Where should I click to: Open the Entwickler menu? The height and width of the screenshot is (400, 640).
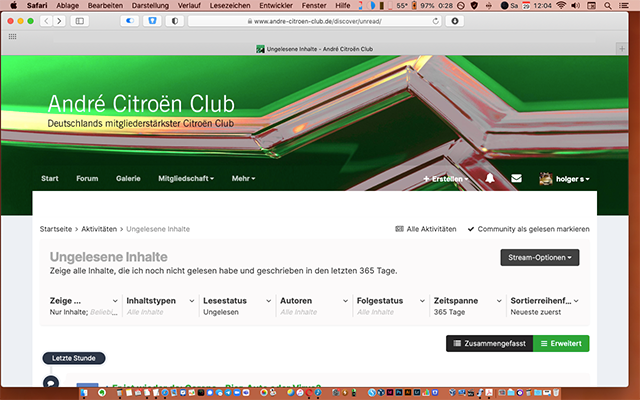(x=276, y=5)
